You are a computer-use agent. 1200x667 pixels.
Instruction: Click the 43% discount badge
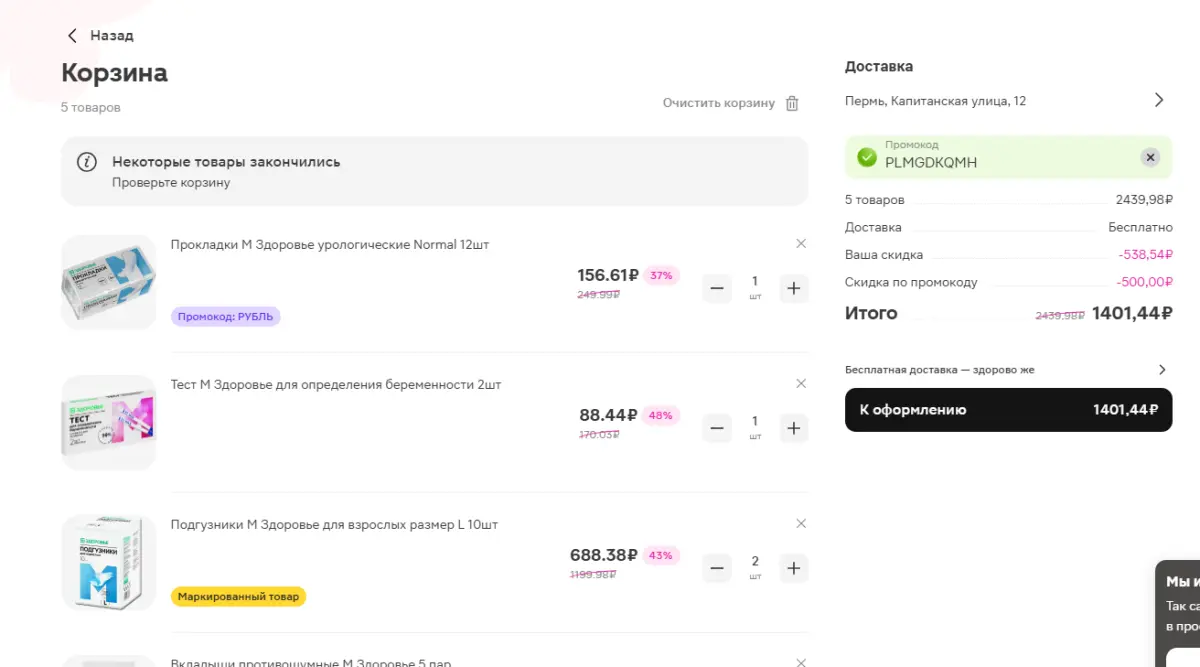pos(661,555)
